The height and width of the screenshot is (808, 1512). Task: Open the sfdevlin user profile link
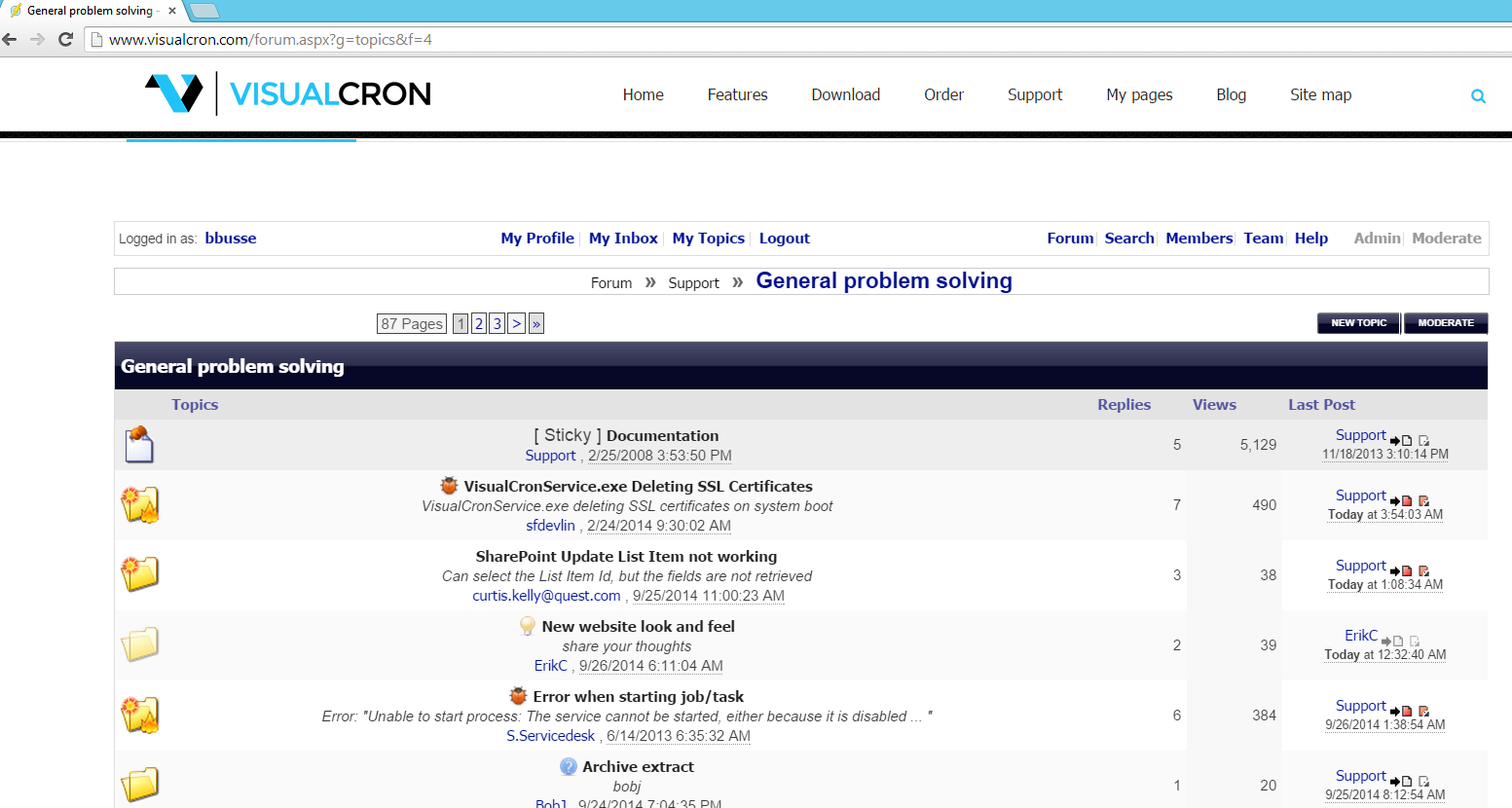550,526
